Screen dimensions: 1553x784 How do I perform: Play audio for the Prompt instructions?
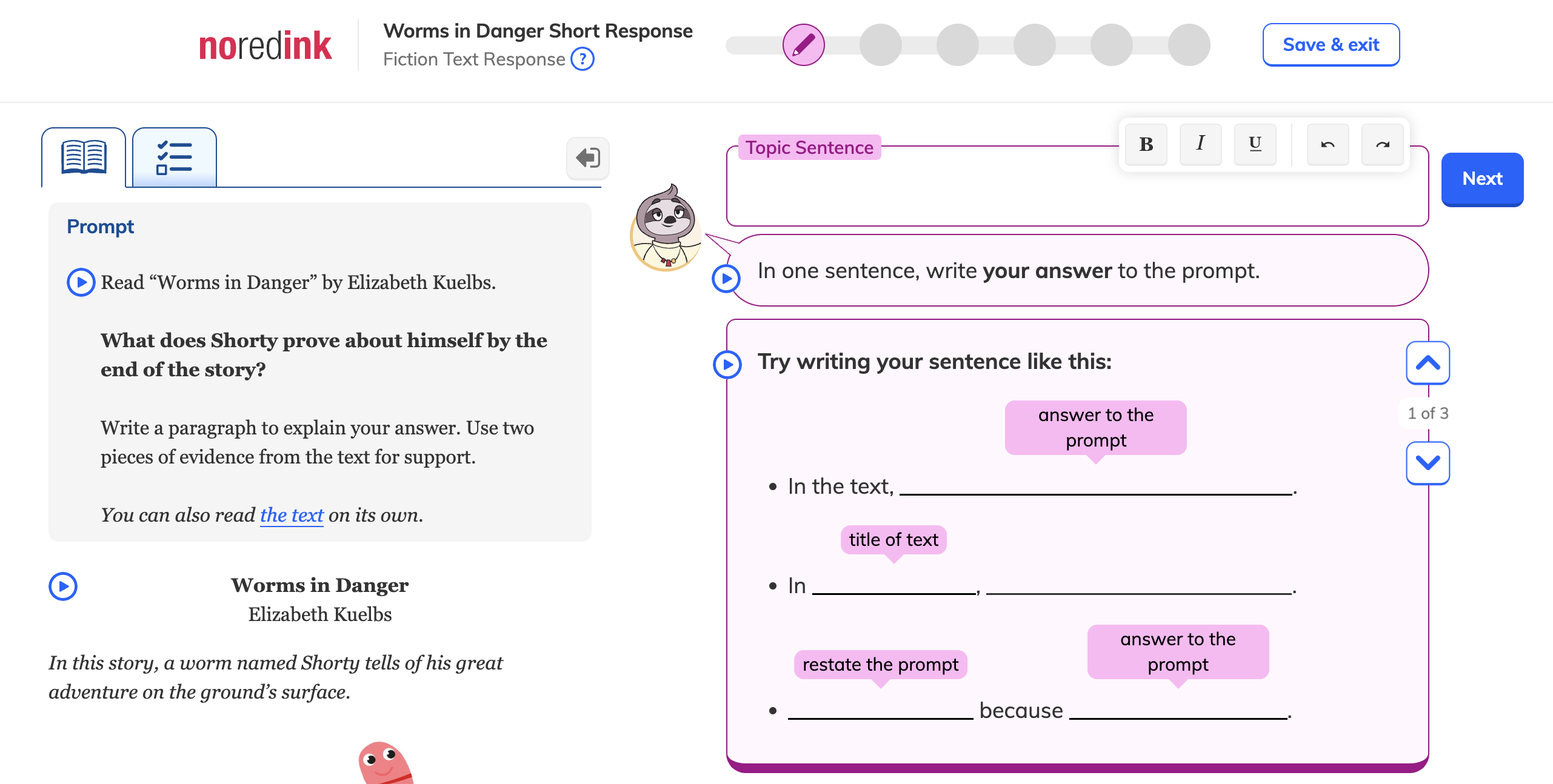[x=81, y=282]
